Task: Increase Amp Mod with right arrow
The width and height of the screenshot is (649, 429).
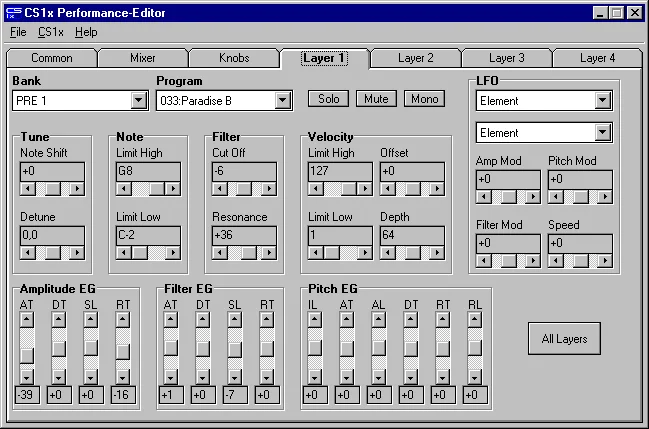Action: tap(533, 197)
